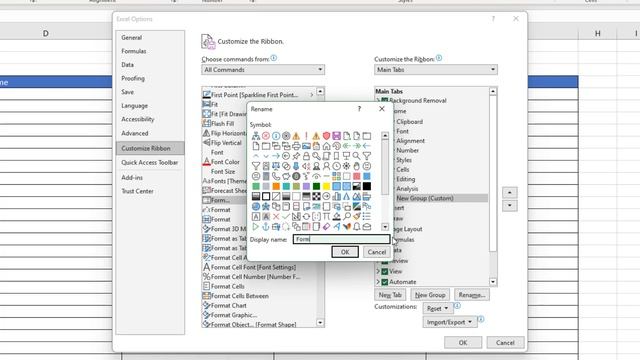
Task: Click info icon beside Customize the Ribbon label
Action: coord(439,58)
